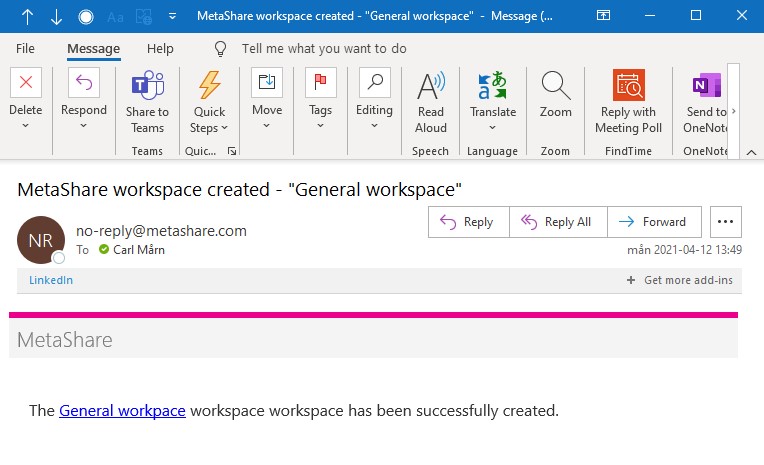Viewport: 764px width, 465px height.
Task: Click the Delete red X icon
Action: tap(26, 82)
